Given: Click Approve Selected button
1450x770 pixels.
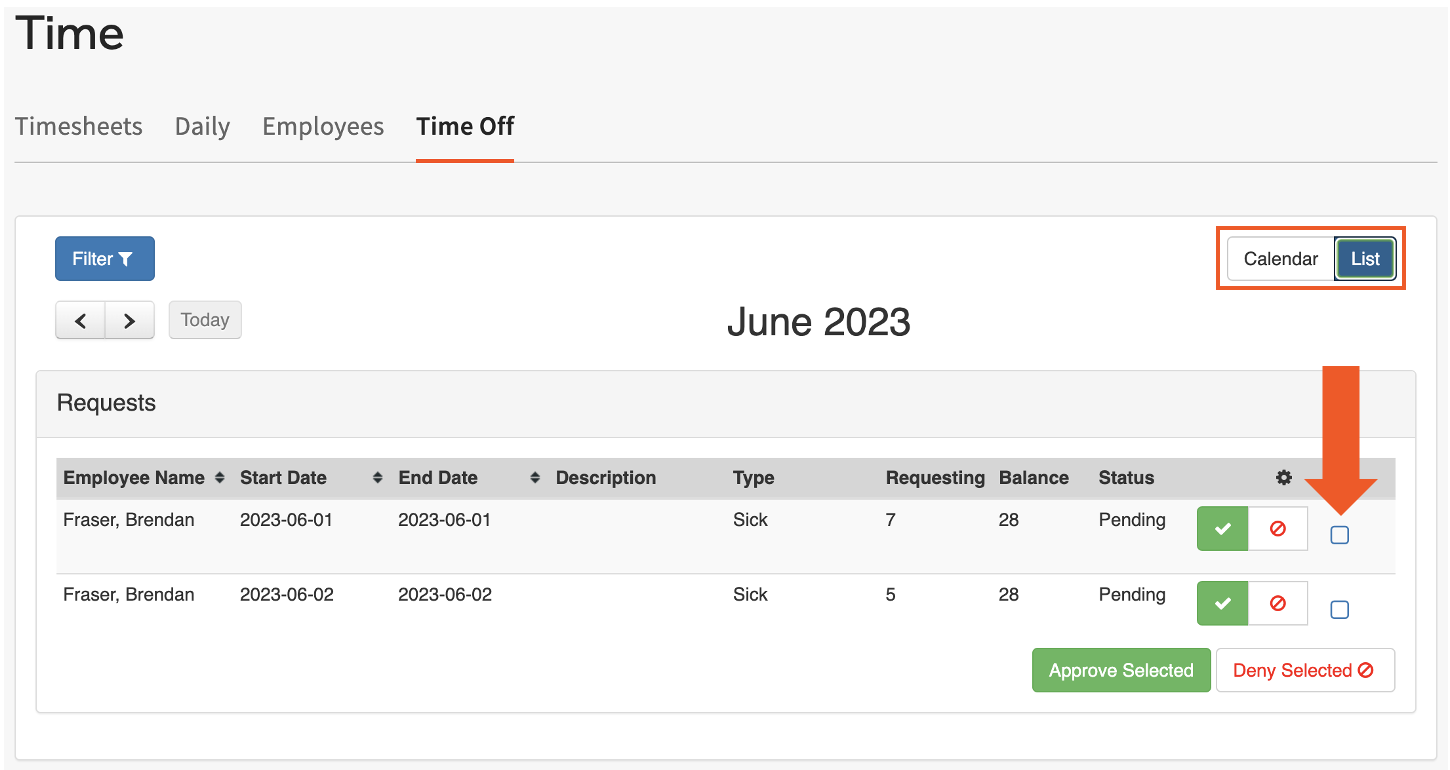Looking at the screenshot, I should (x=1121, y=671).
